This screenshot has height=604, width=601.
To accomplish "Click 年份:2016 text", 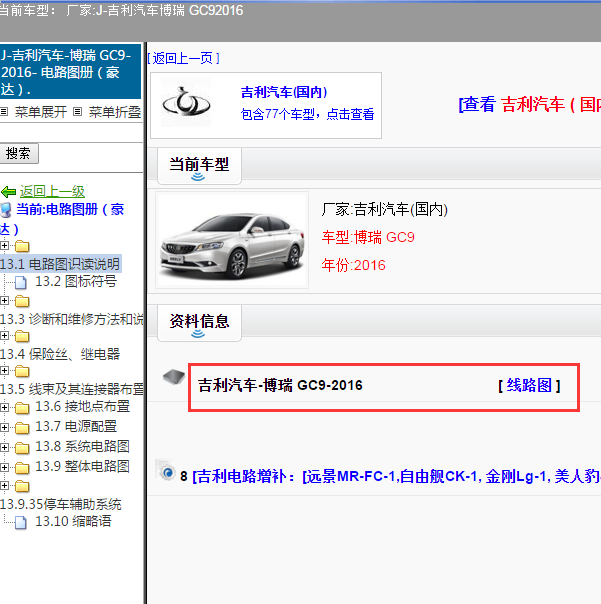I will (x=353, y=265).
